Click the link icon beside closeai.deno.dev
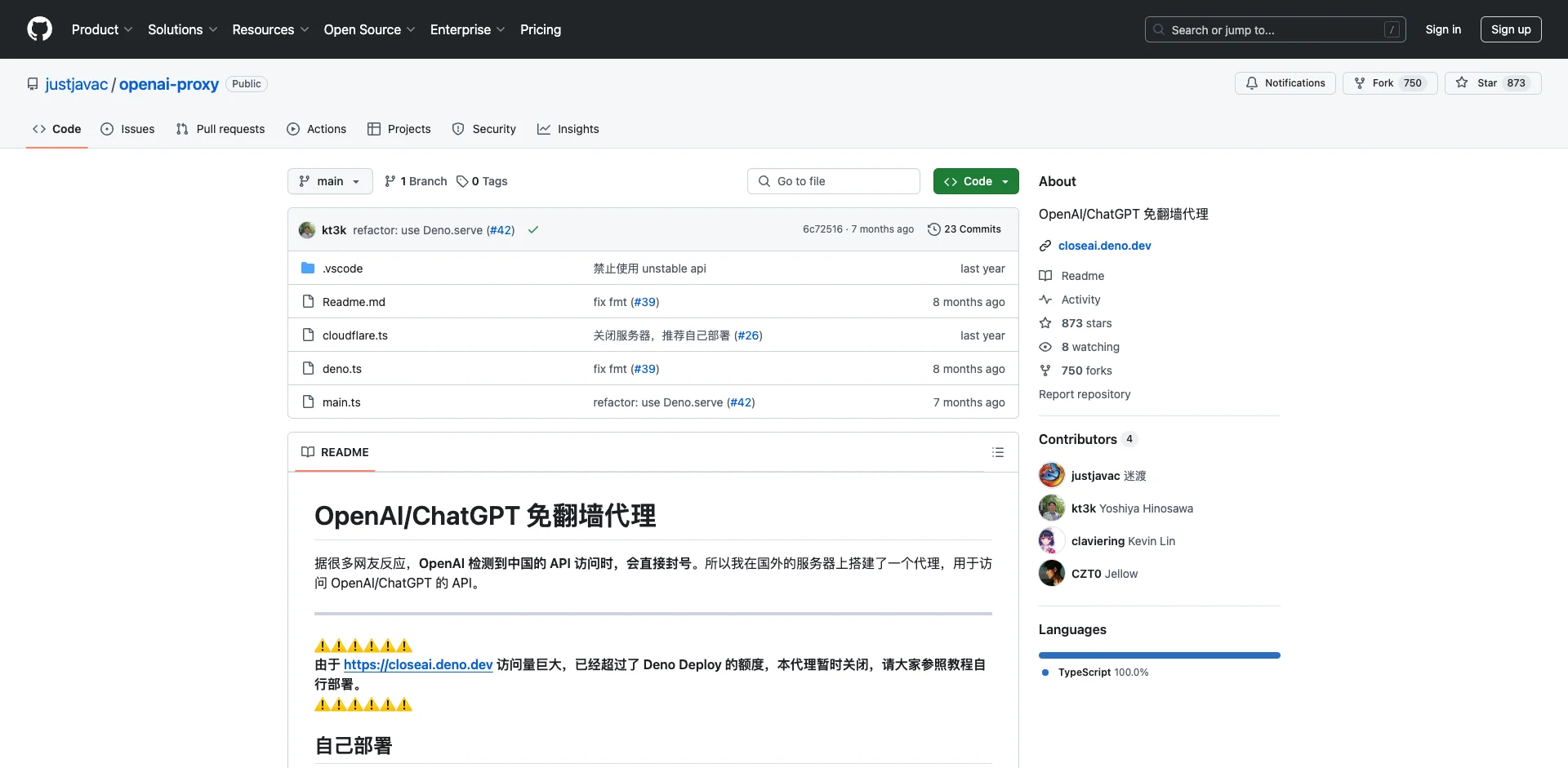 (x=1045, y=246)
